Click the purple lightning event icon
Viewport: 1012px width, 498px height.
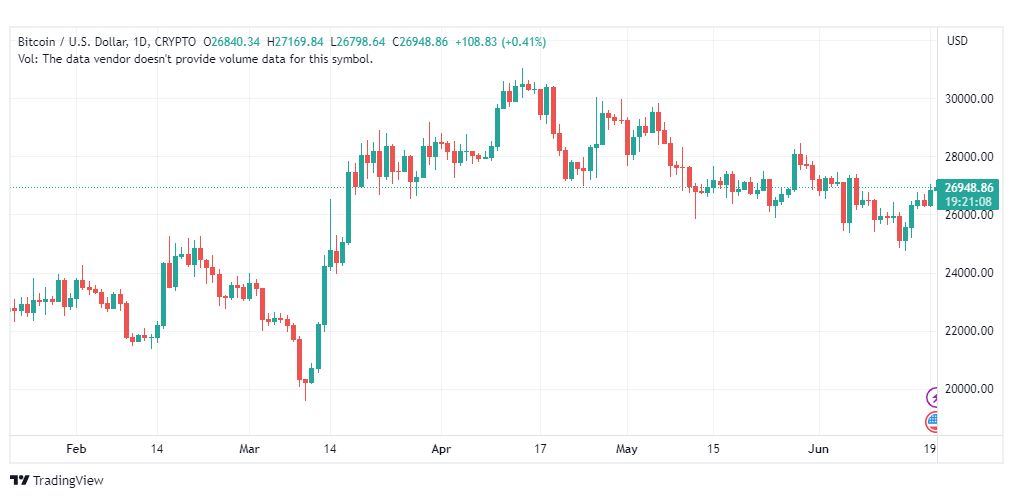tap(934, 398)
